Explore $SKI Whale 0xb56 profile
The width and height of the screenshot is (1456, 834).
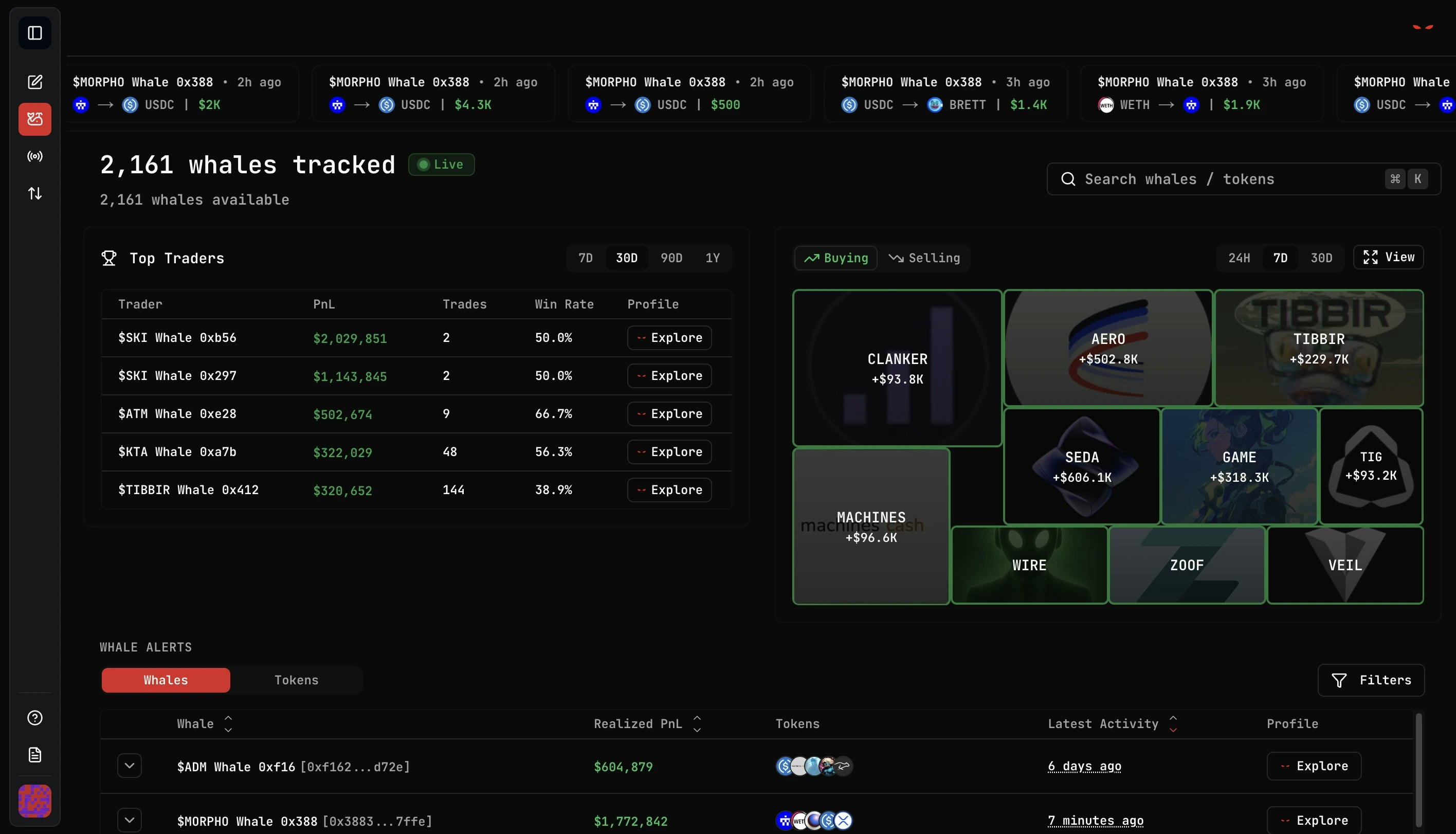click(669, 337)
